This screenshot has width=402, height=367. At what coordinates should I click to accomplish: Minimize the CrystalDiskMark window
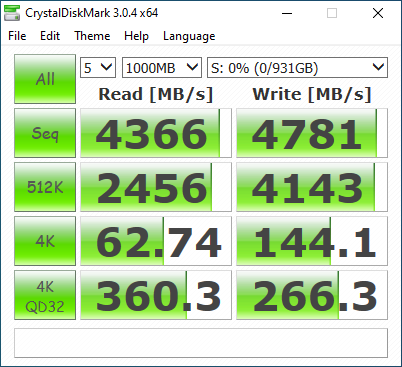pos(287,14)
